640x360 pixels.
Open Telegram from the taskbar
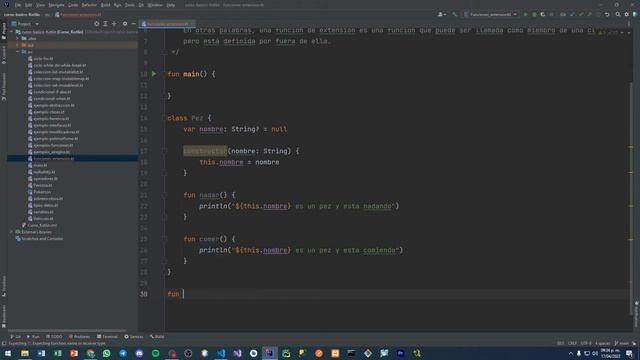pyautogui.click(x=123, y=353)
